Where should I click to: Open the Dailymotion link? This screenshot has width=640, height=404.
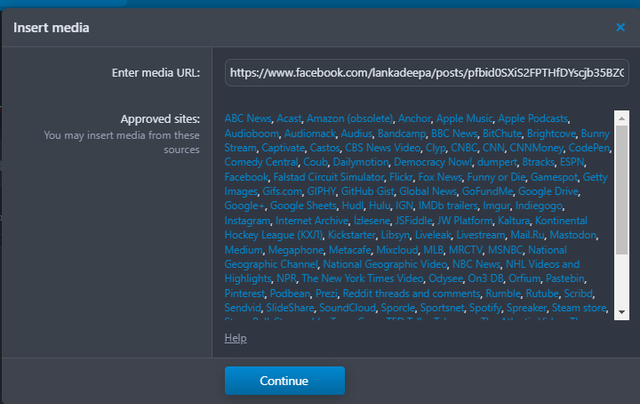tap(361, 162)
